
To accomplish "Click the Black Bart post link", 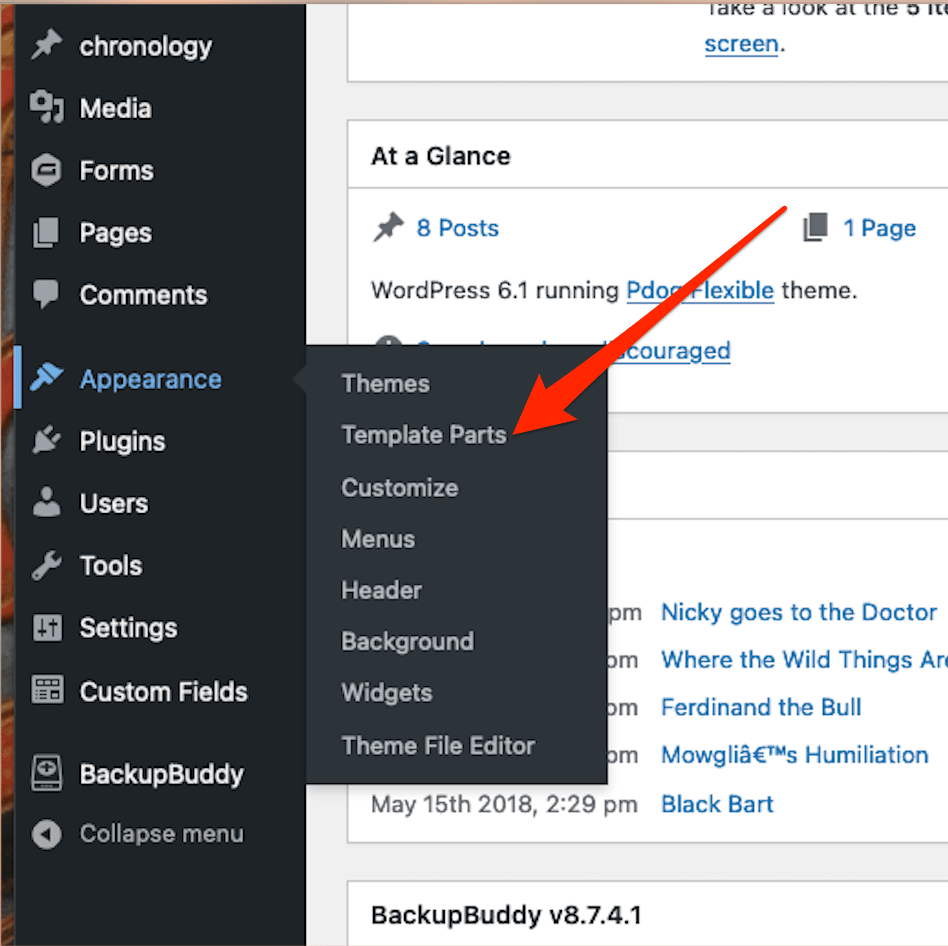I will click(x=717, y=804).
